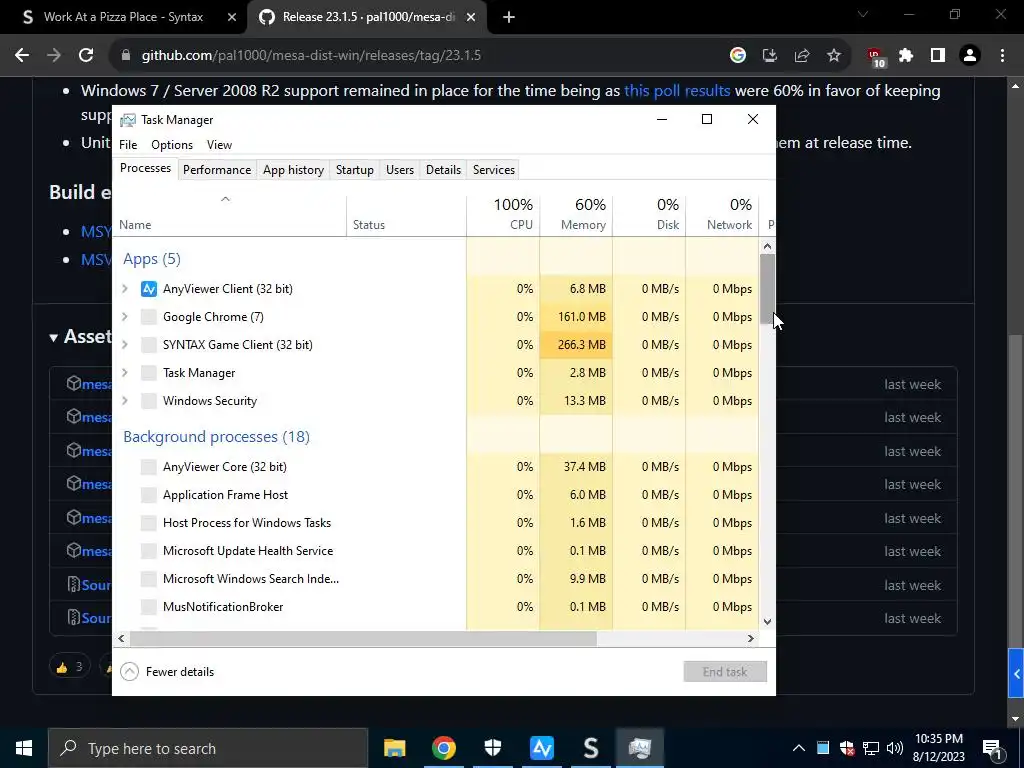Open the Options menu in Task Manager

click(172, 145)
